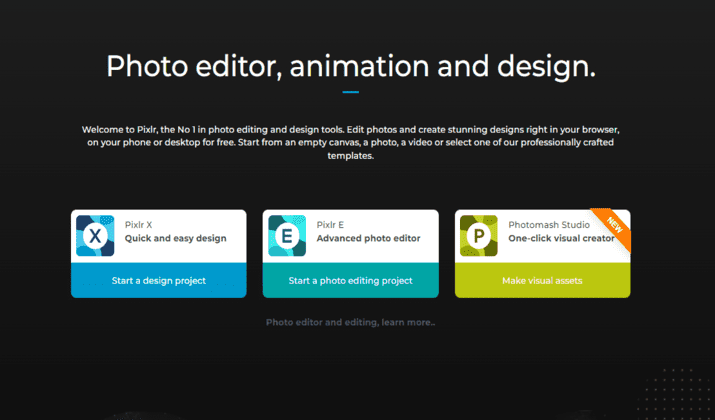Click the Pixlr X logo icon
This screenshot has width=715, height=420.
point(95,236)
